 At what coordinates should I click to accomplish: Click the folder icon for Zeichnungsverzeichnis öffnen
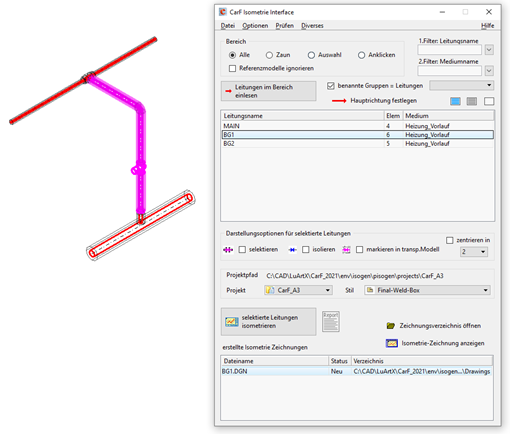tap(391, 326)
